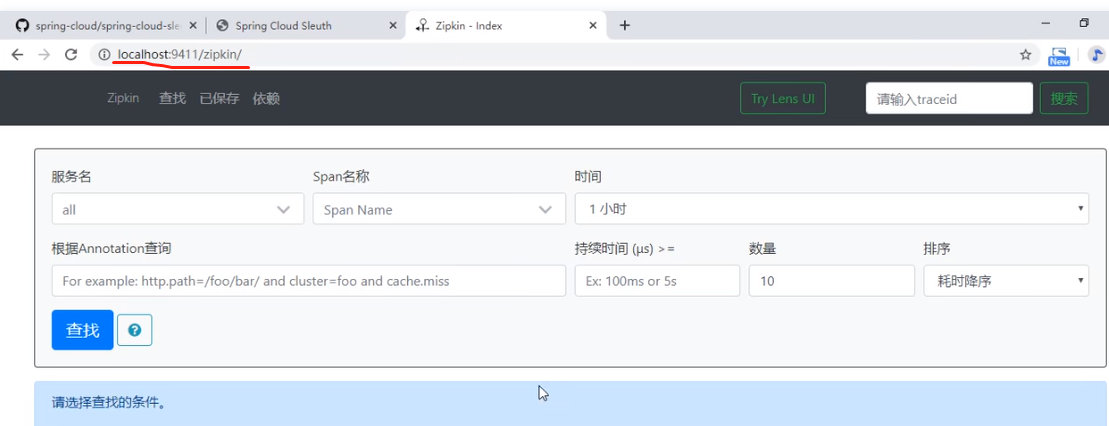Image resolution: width=1109 pixels, height=426 pixels.
Task: Open the extension with New badge
Action: click(x=1059, y=56)
